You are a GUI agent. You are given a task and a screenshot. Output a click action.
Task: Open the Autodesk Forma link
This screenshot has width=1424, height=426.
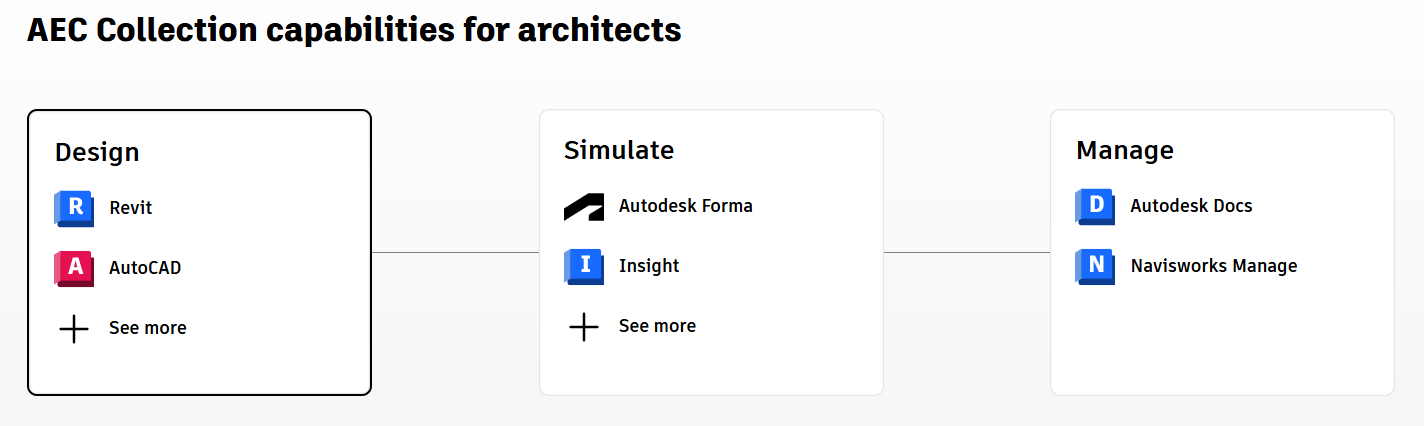(x=685, y=206)
